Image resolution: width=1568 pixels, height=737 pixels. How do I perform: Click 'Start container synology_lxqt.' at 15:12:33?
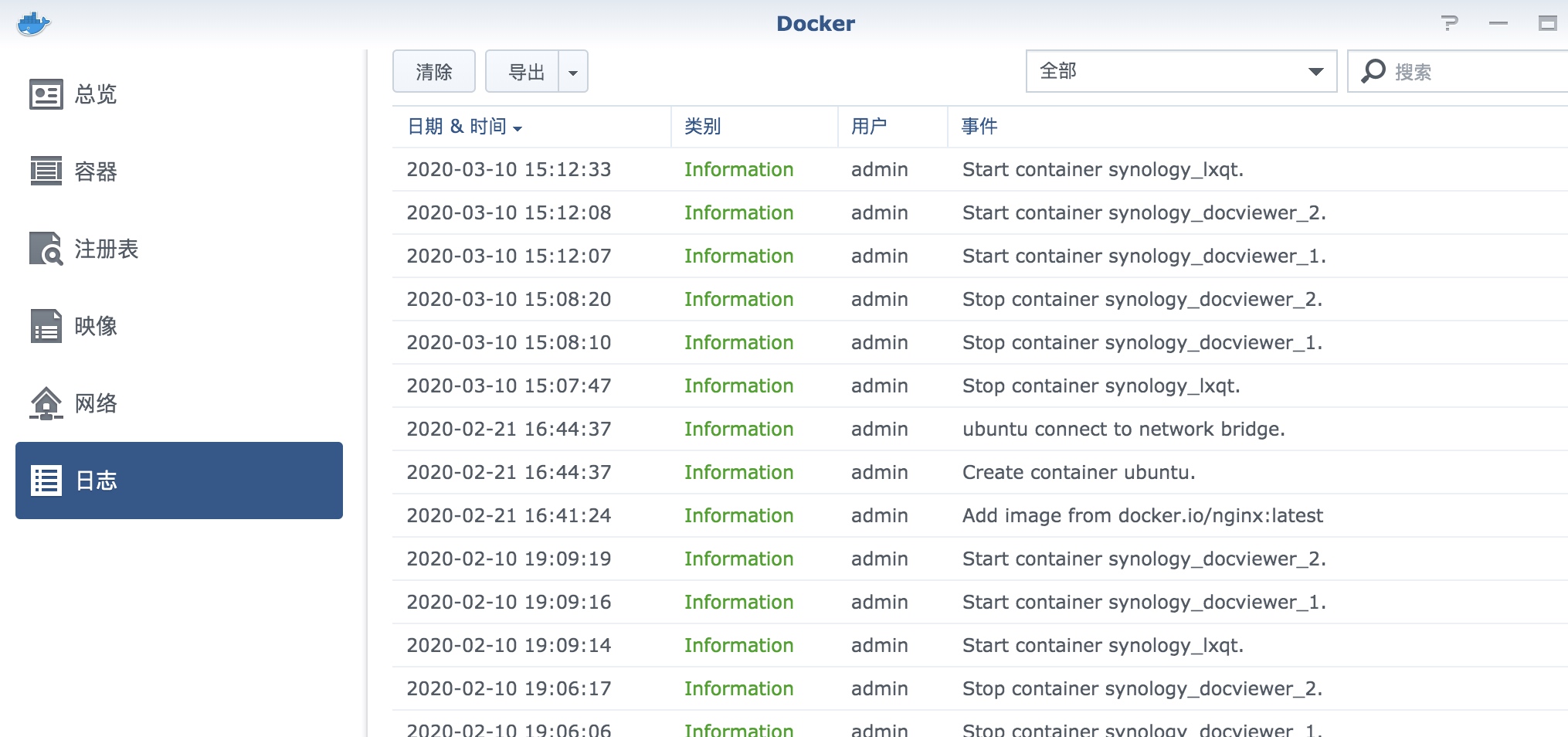1103,169
